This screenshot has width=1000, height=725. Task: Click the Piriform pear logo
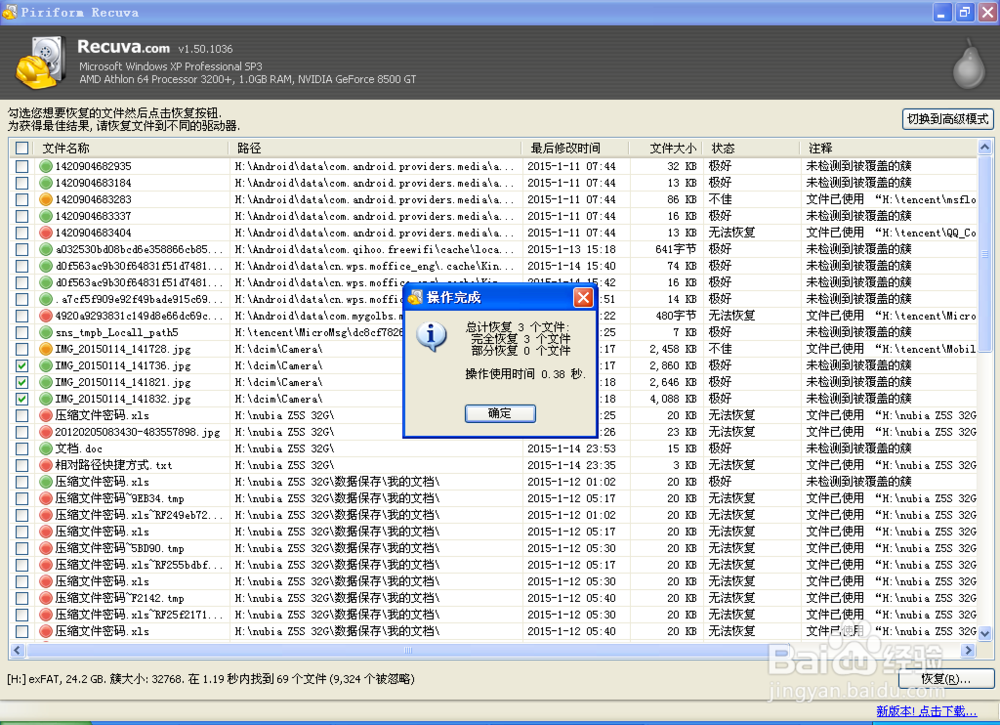pos(969,64)
